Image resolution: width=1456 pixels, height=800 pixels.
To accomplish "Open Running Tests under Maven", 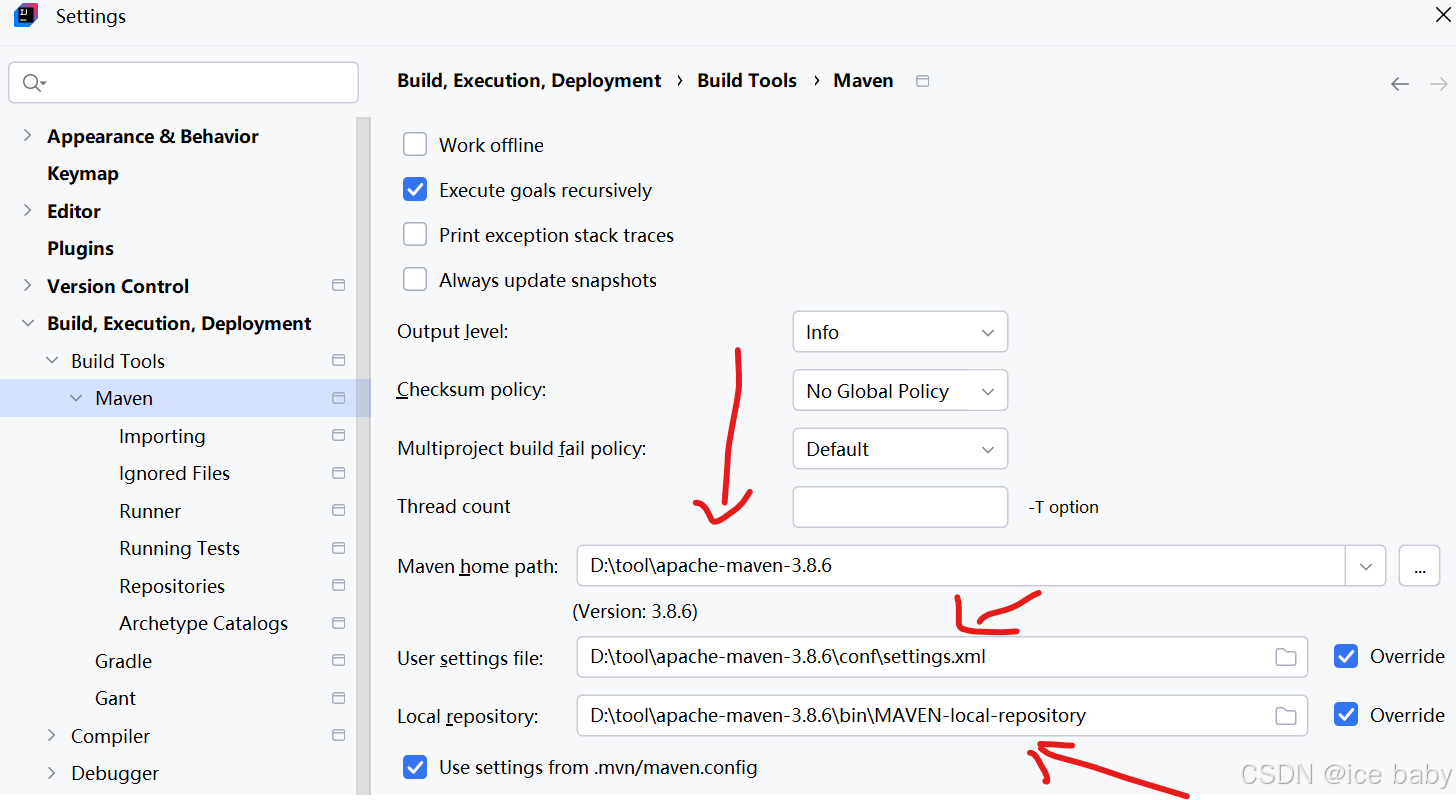I will (x=180, y=548).
